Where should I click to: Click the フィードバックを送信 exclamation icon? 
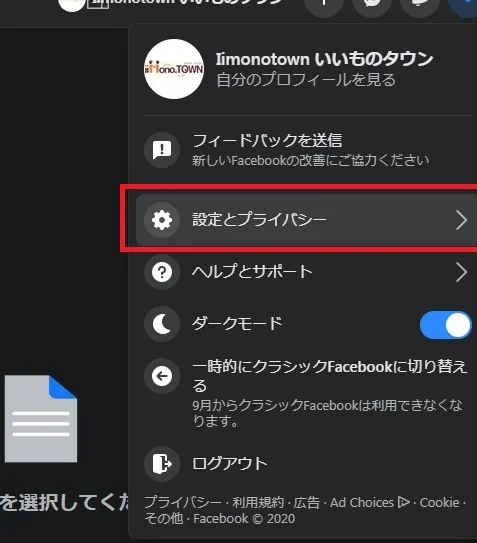click(162, 150)
